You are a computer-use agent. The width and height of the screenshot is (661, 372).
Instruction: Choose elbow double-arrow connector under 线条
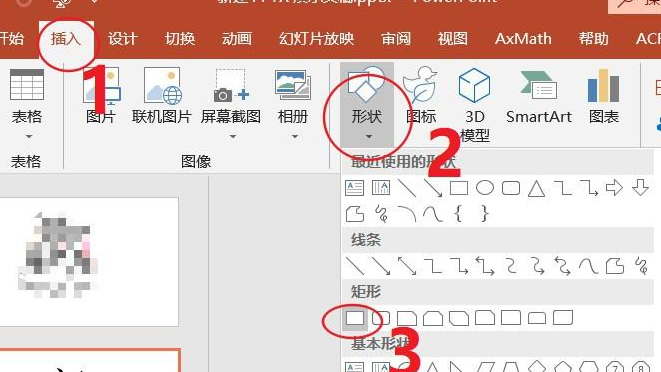tap(485, 266)
